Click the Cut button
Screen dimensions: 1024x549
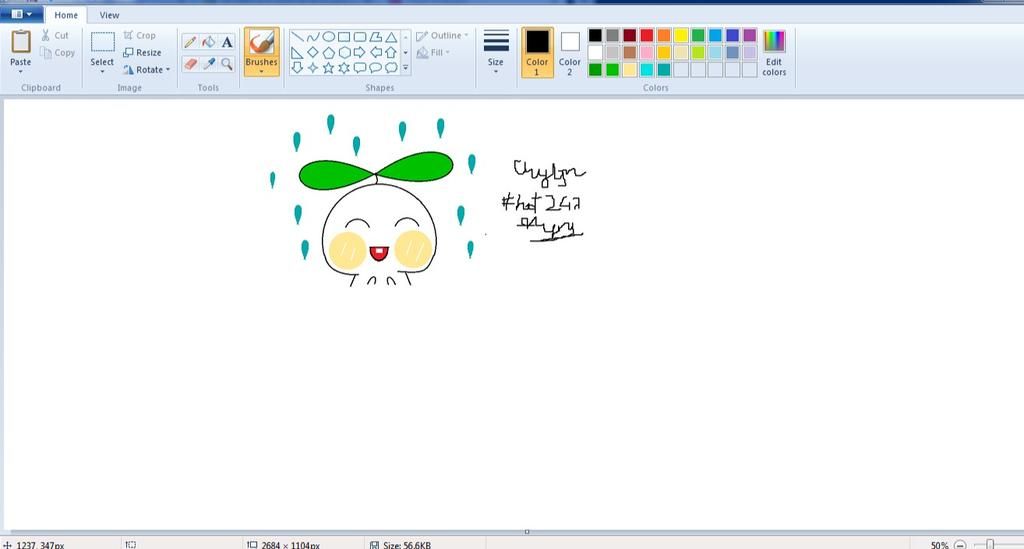coord(55,35)
